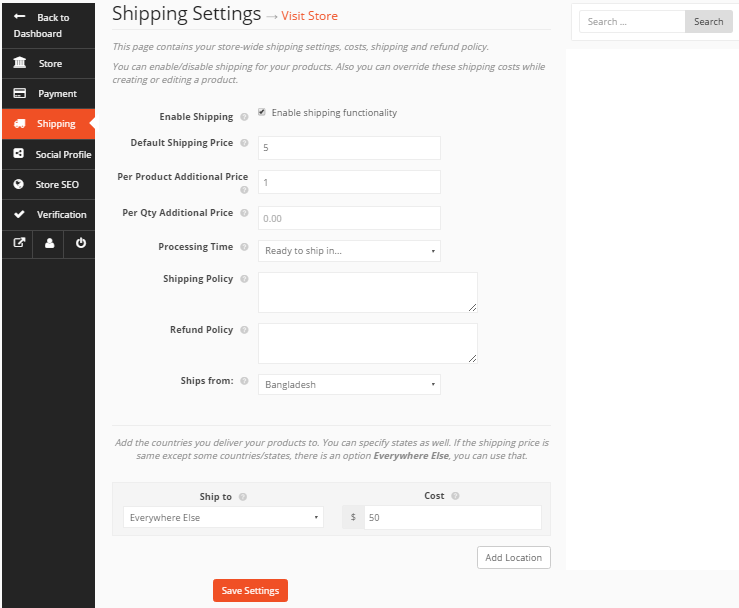This screenshot has height=608, width=739.
Task: Click the external link icon in sidebar
Action: [x=17, y=243]
